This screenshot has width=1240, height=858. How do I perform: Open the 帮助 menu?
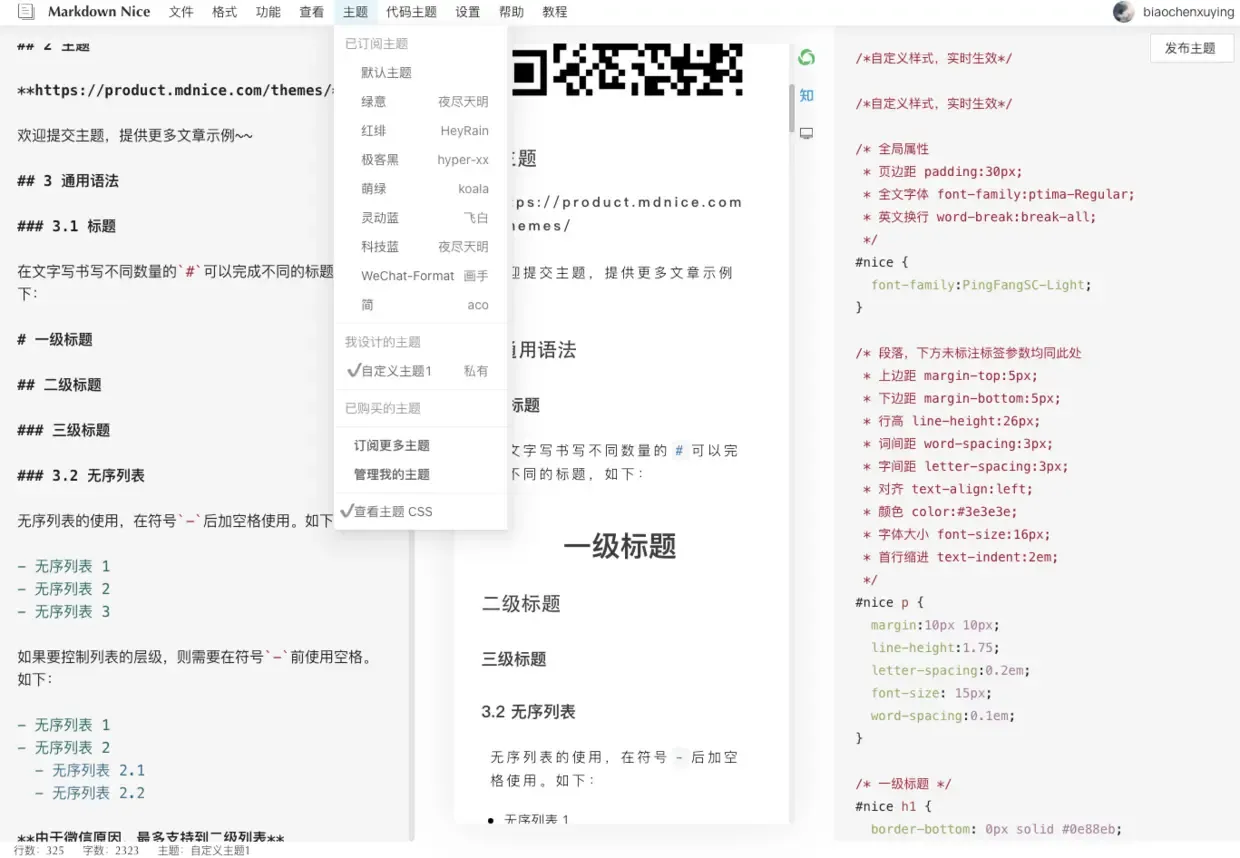click(x=510, y=12)
